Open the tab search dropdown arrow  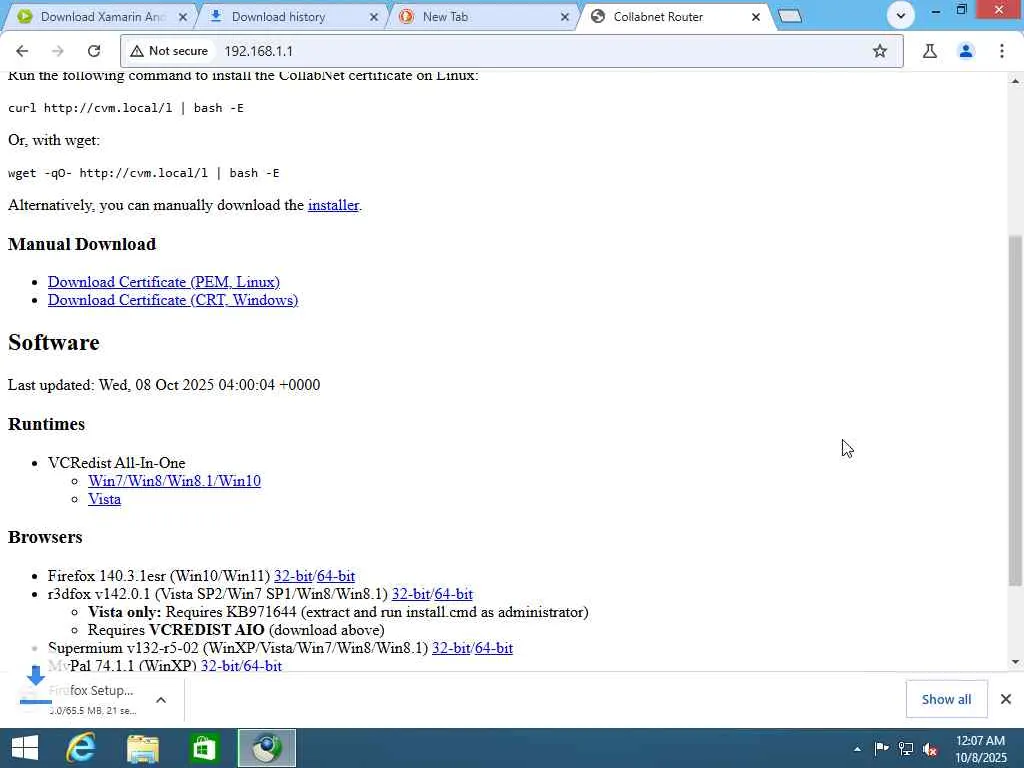point(901,16)
